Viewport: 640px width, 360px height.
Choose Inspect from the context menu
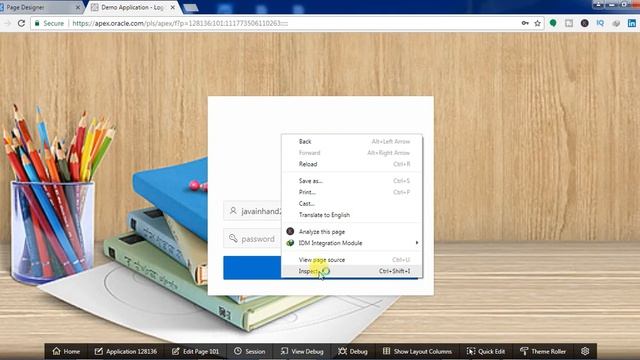[x=351, y=271]
